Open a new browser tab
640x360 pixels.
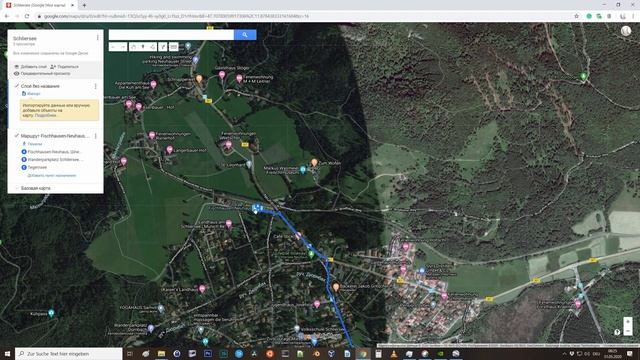coord(84,5)
